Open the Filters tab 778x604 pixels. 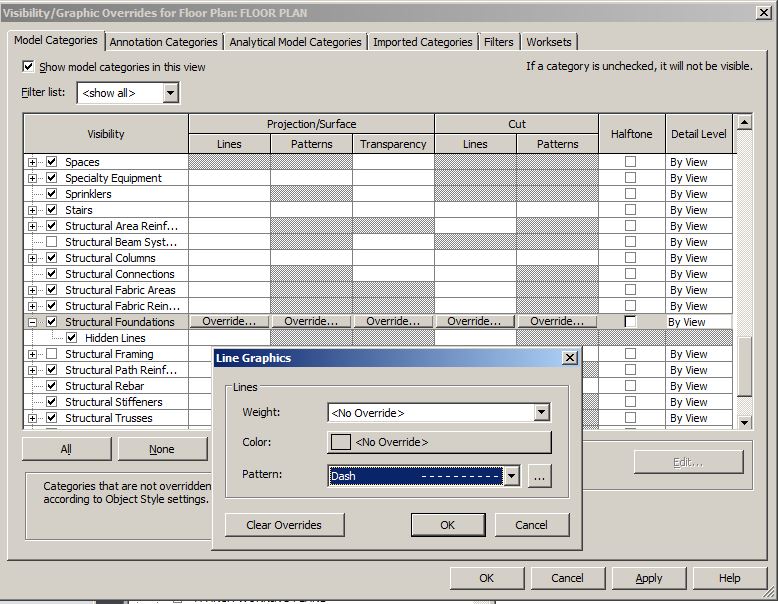pos(498,42)
